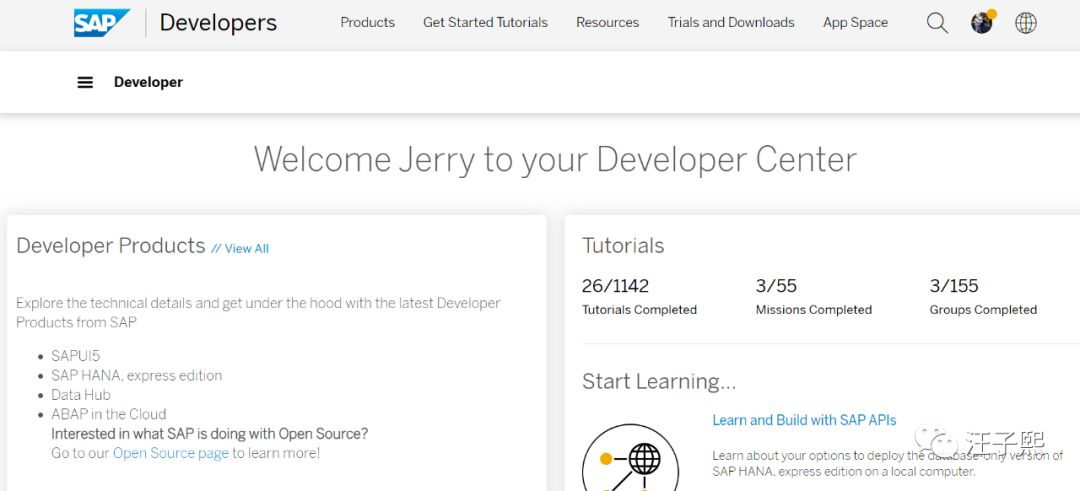Open the Open Source page link
This screenshot has height=491, width=1080.
171,453
